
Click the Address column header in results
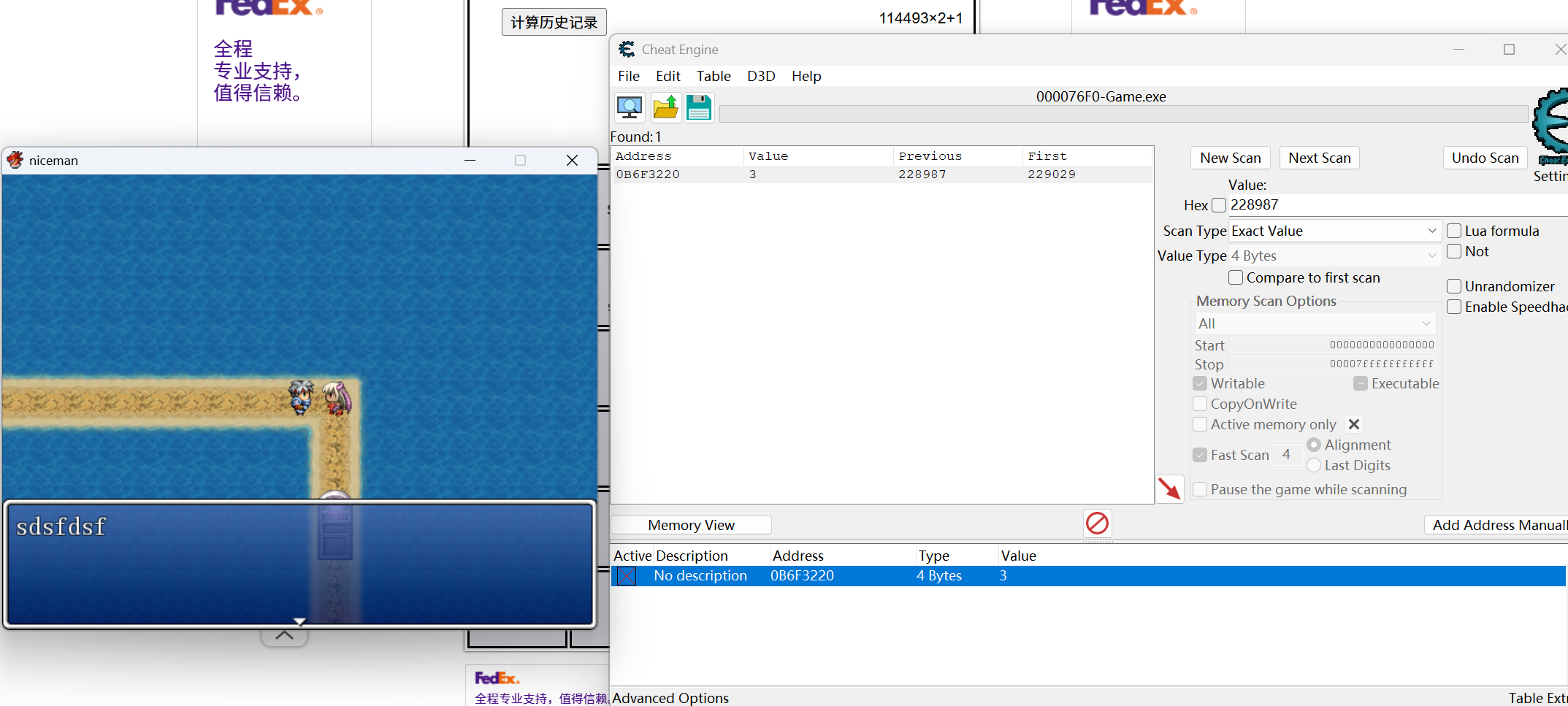677,156
